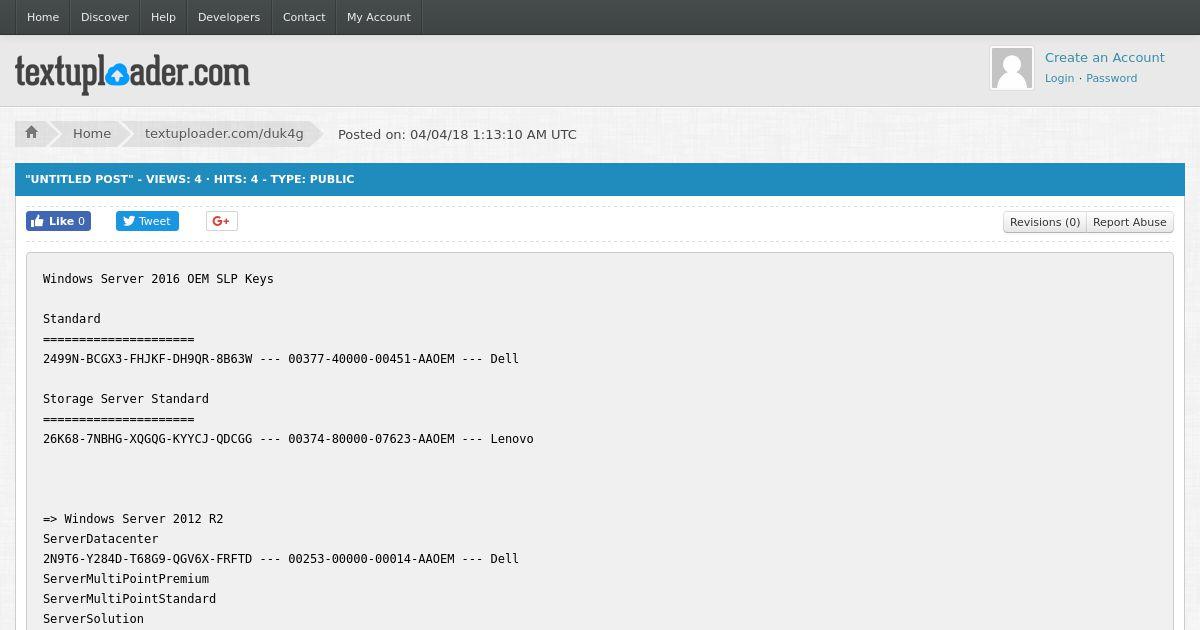Open the Home menu item

coord(43,17)
